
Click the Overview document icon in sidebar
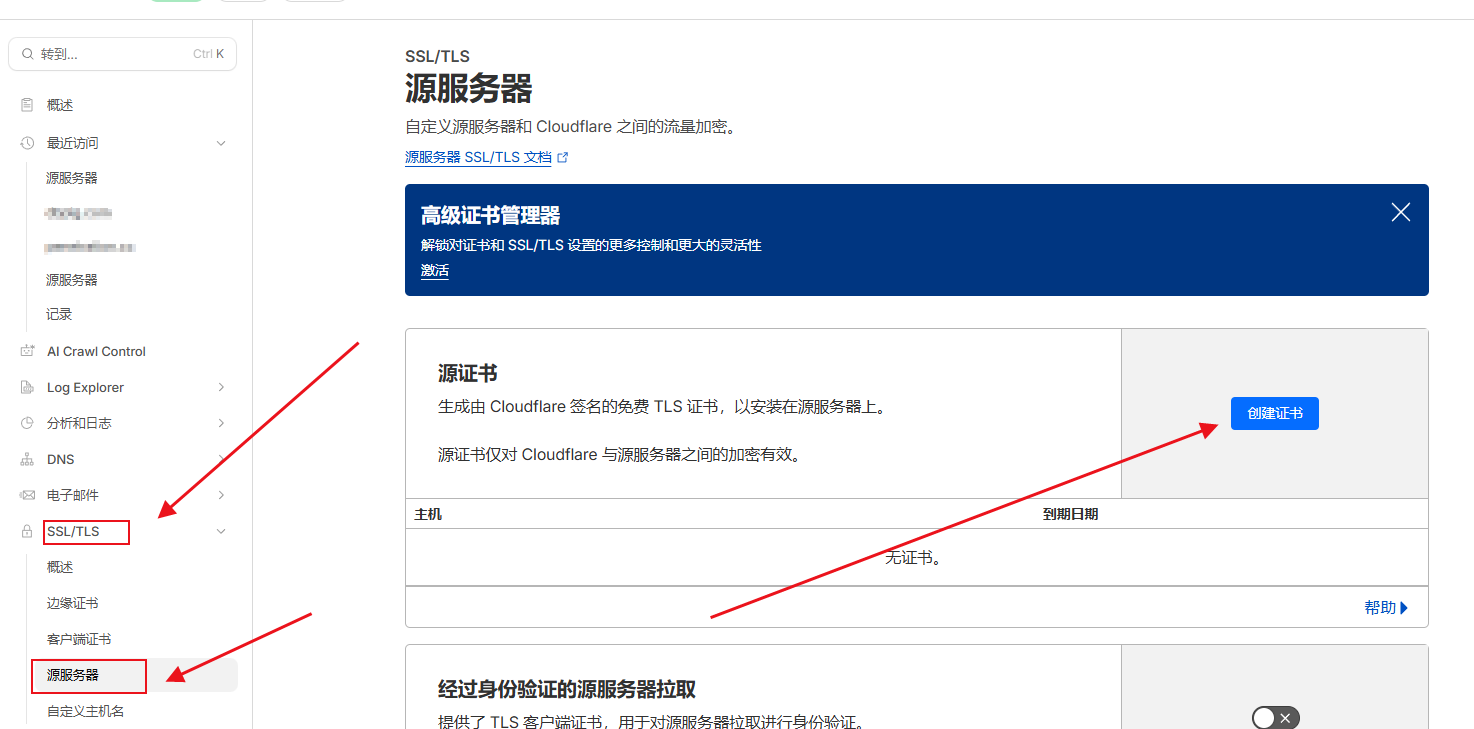(27, 105)
